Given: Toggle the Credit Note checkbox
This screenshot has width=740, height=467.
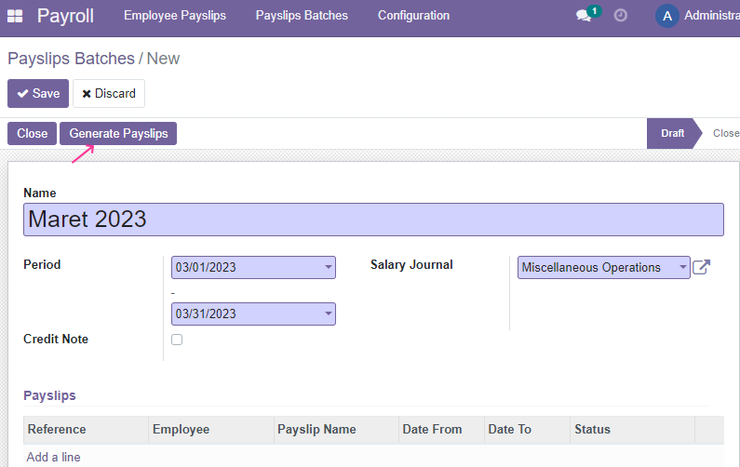Looking at the screenshot, I should (177, 339).
